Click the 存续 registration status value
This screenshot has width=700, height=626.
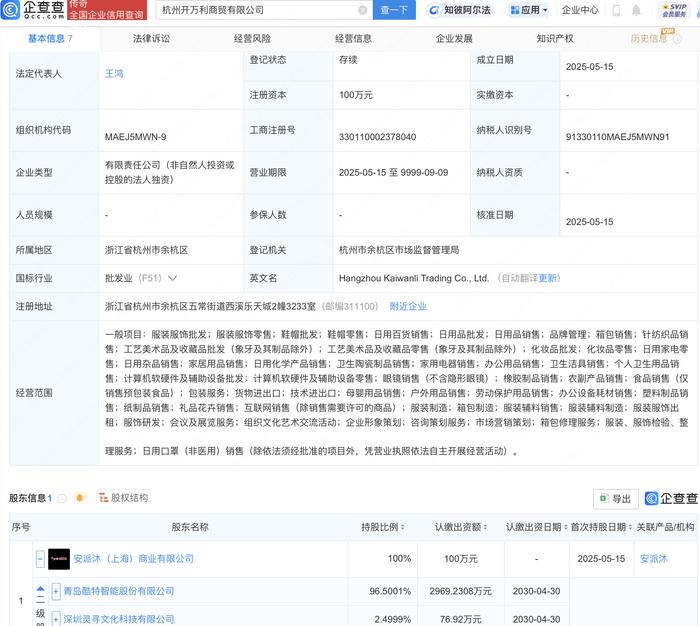(348, 60)
